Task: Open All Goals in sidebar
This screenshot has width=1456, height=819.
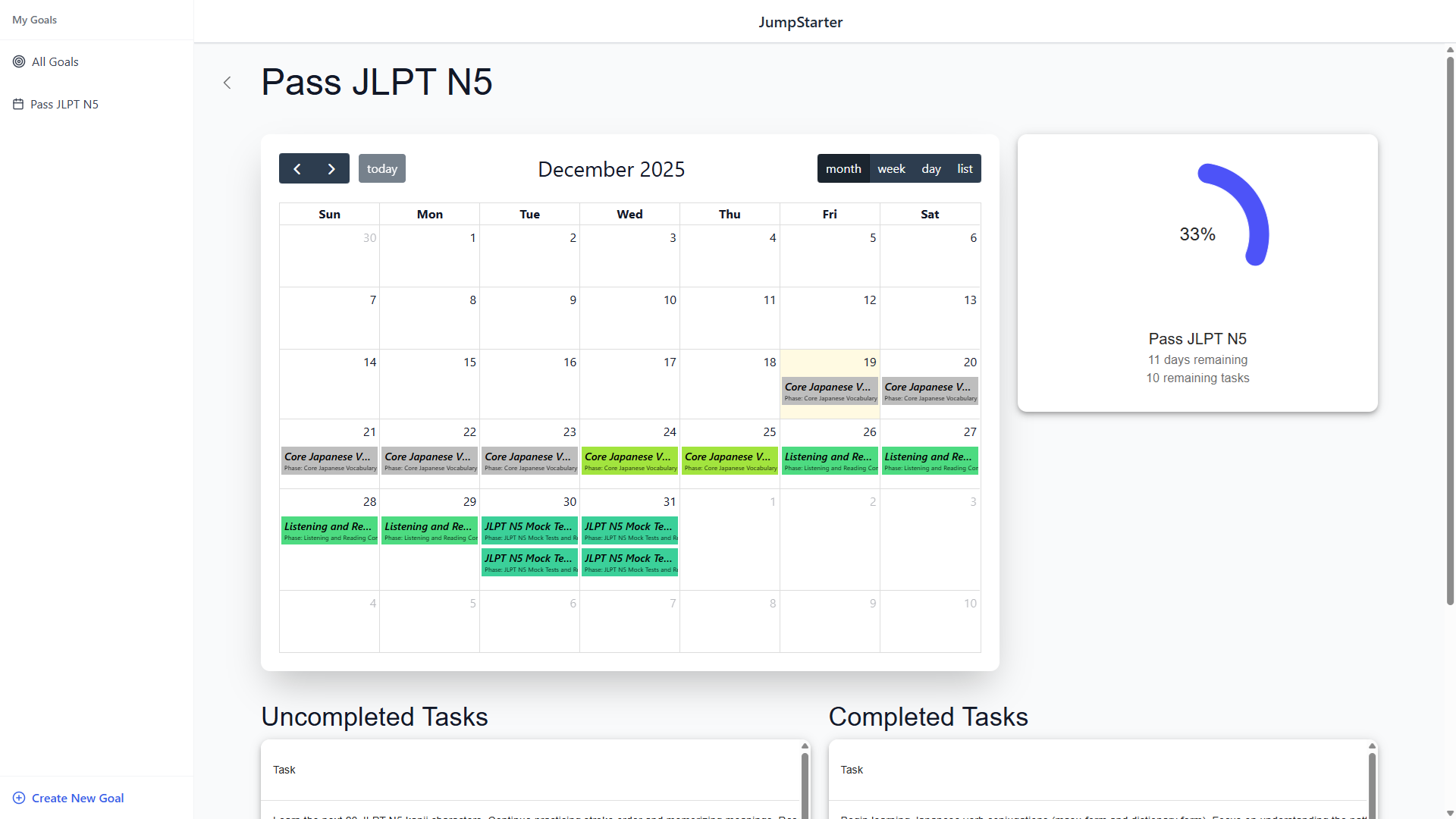Action: (x=55, y=61)
